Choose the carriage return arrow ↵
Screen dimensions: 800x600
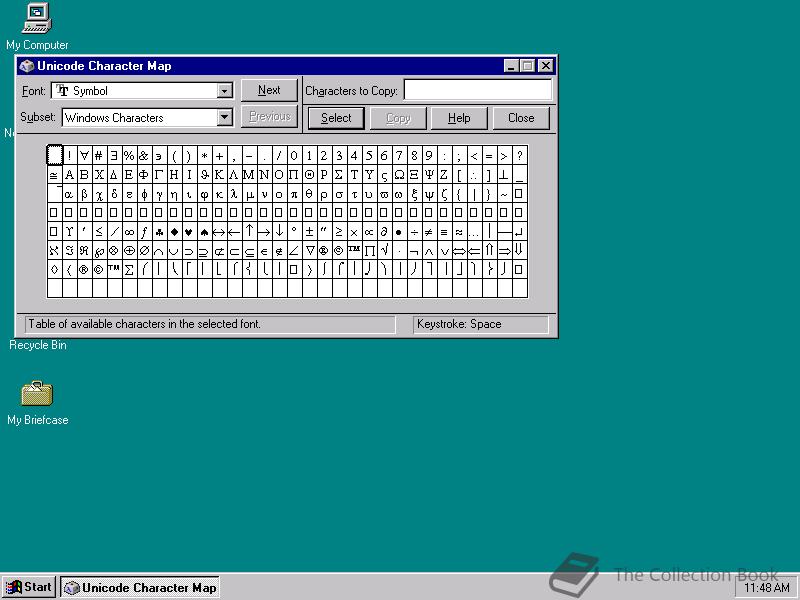519,232
